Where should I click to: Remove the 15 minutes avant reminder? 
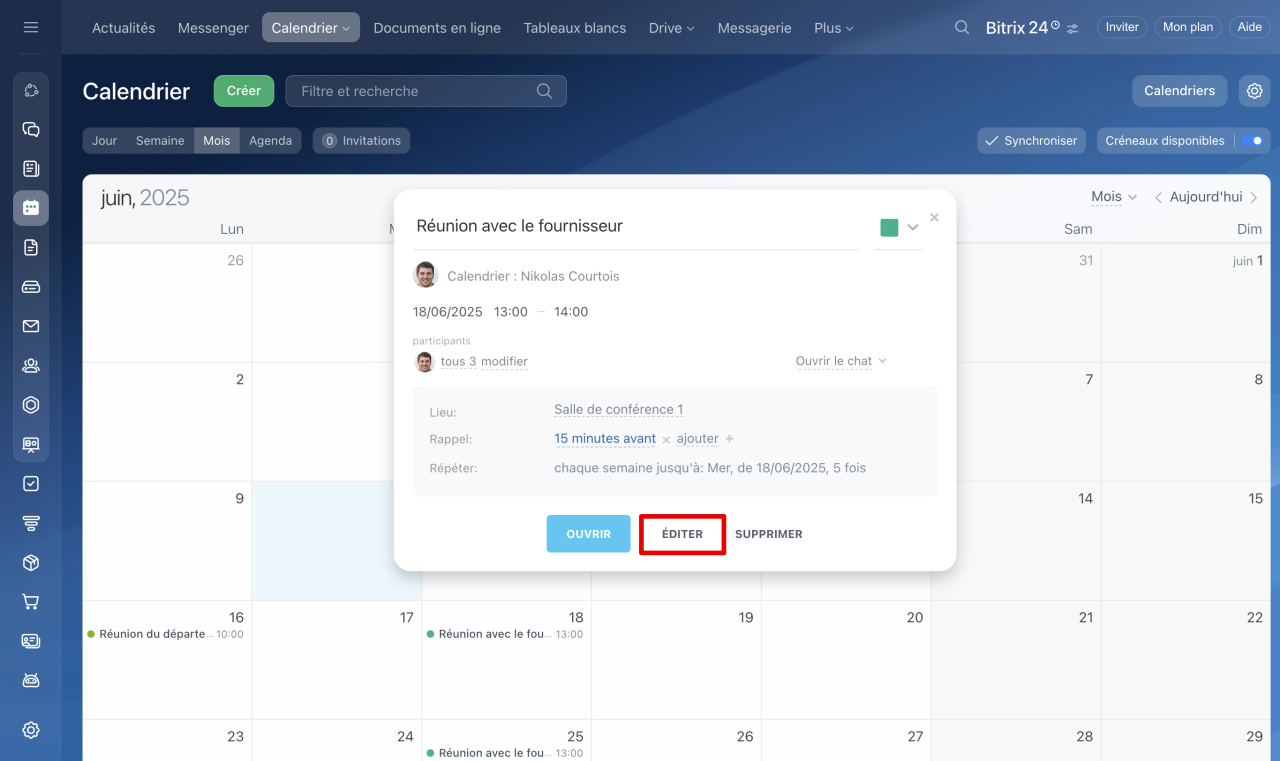pos(666,439)
